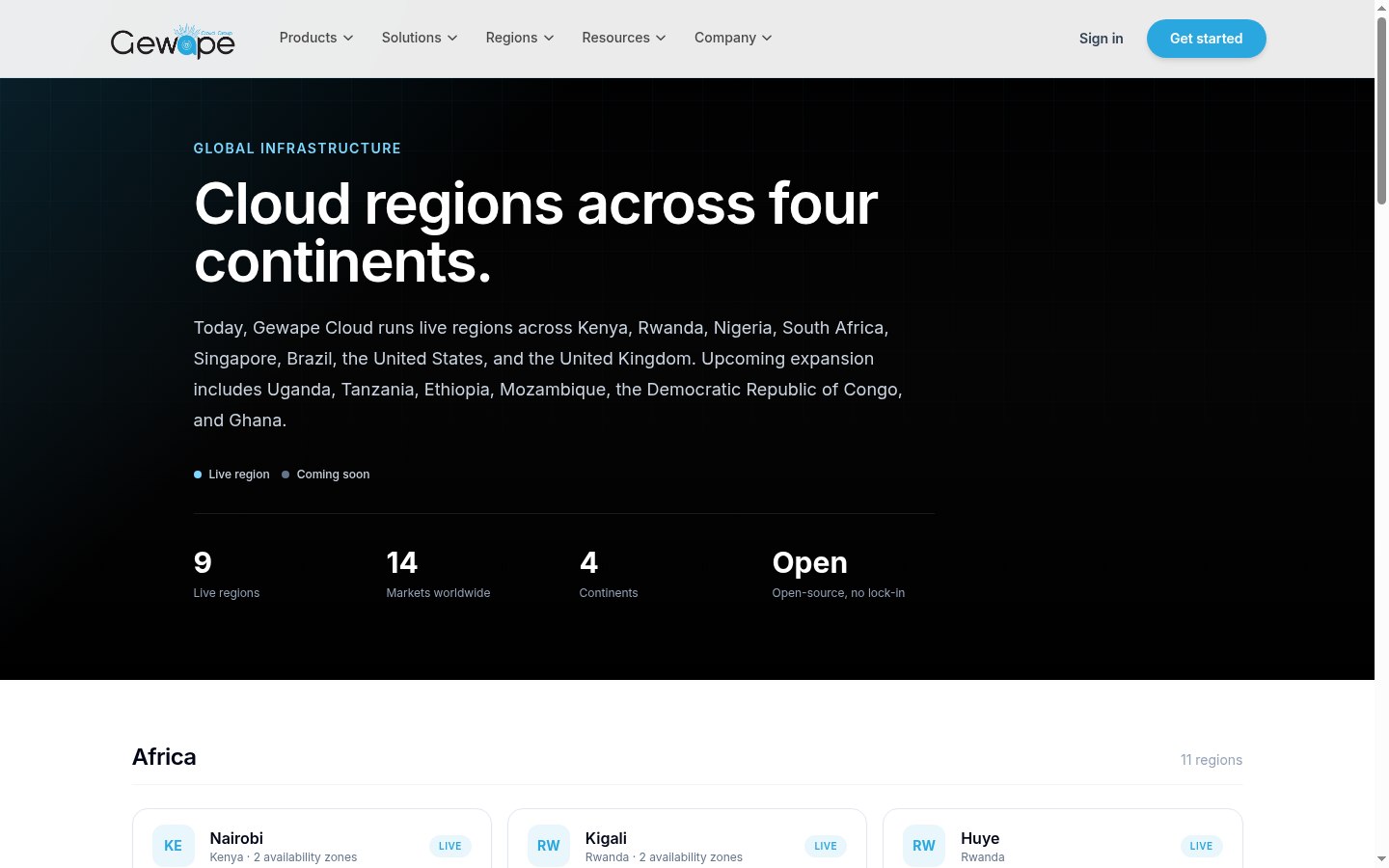The width and height of the screenshot is (1389, 868).
Task: Click the 'Open' open-source stat
Action: [x=838, y=574]
